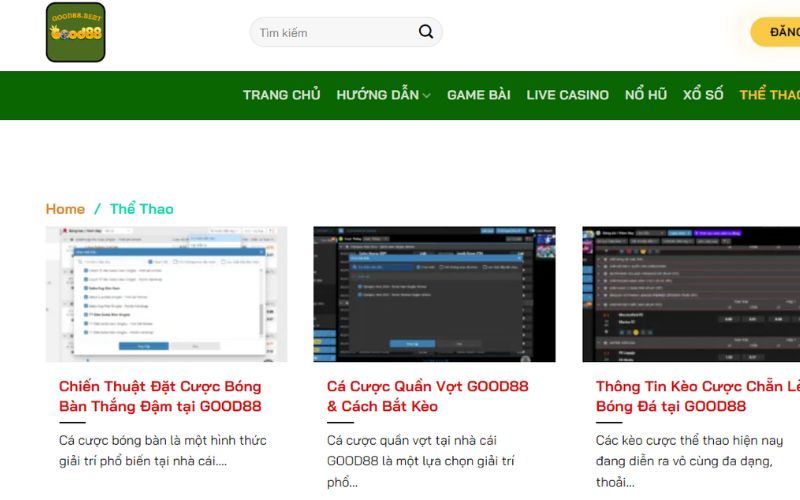The width and height of the screenshot is (800, 500).
Task: Click Home breadcrumb link
Action: [65, 209]
